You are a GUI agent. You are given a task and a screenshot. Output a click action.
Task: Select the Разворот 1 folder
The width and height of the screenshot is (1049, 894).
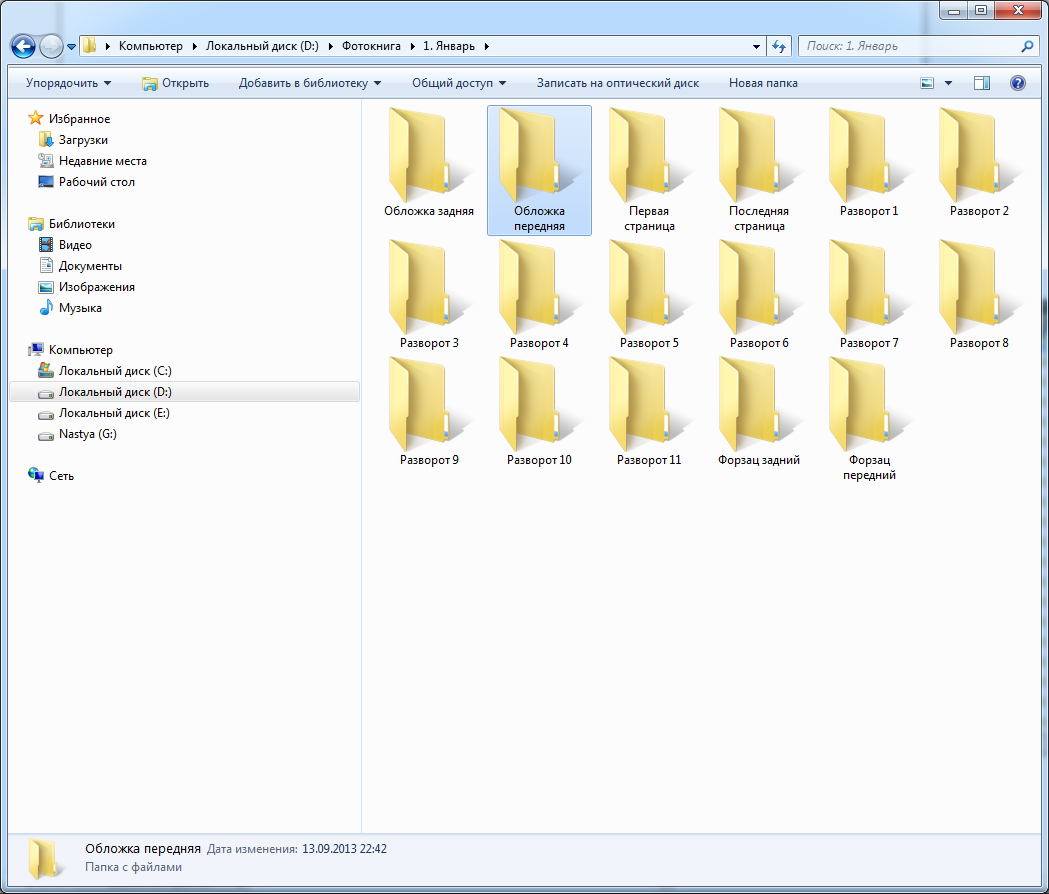[869, 163]
